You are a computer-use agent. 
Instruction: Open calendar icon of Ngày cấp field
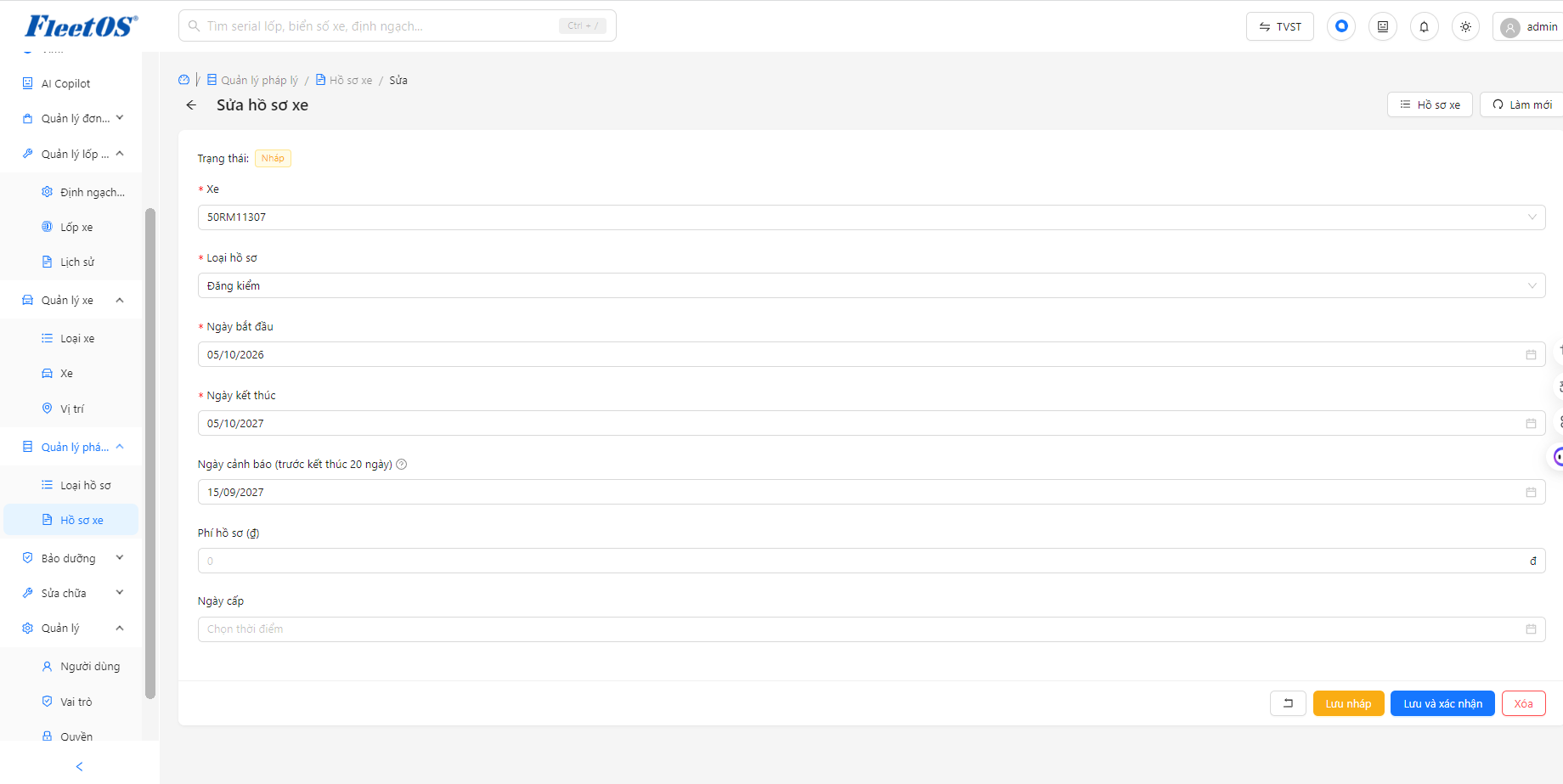(1531, 629)
